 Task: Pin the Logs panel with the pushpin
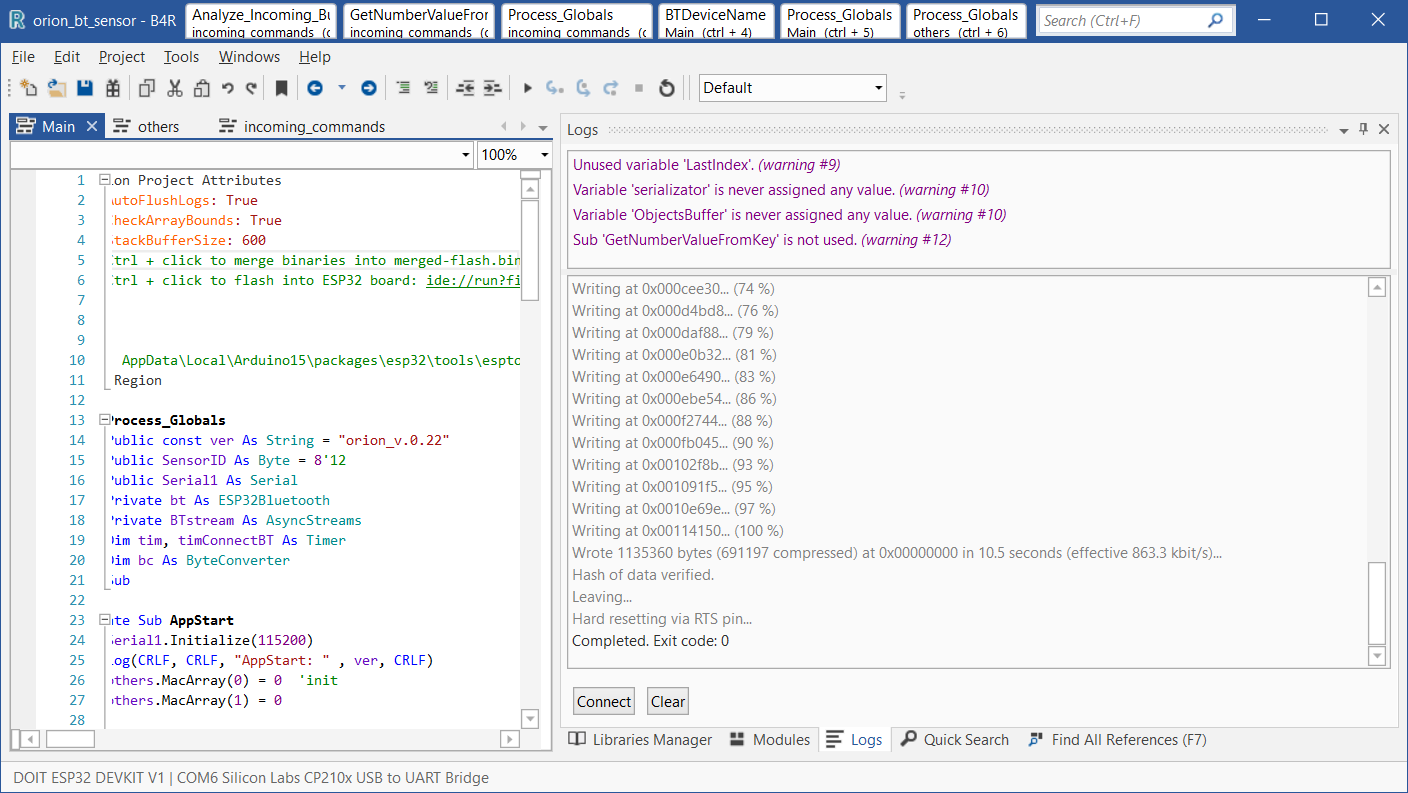[1363, 129]
